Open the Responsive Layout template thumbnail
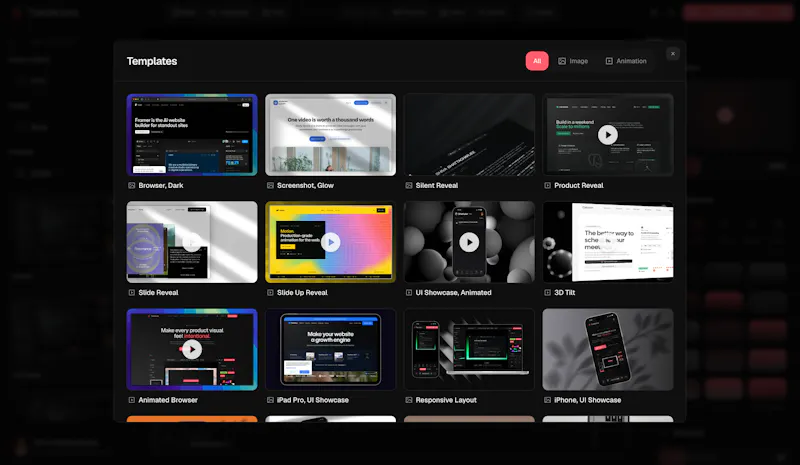 pyautogui.click(x=469, y=350)
